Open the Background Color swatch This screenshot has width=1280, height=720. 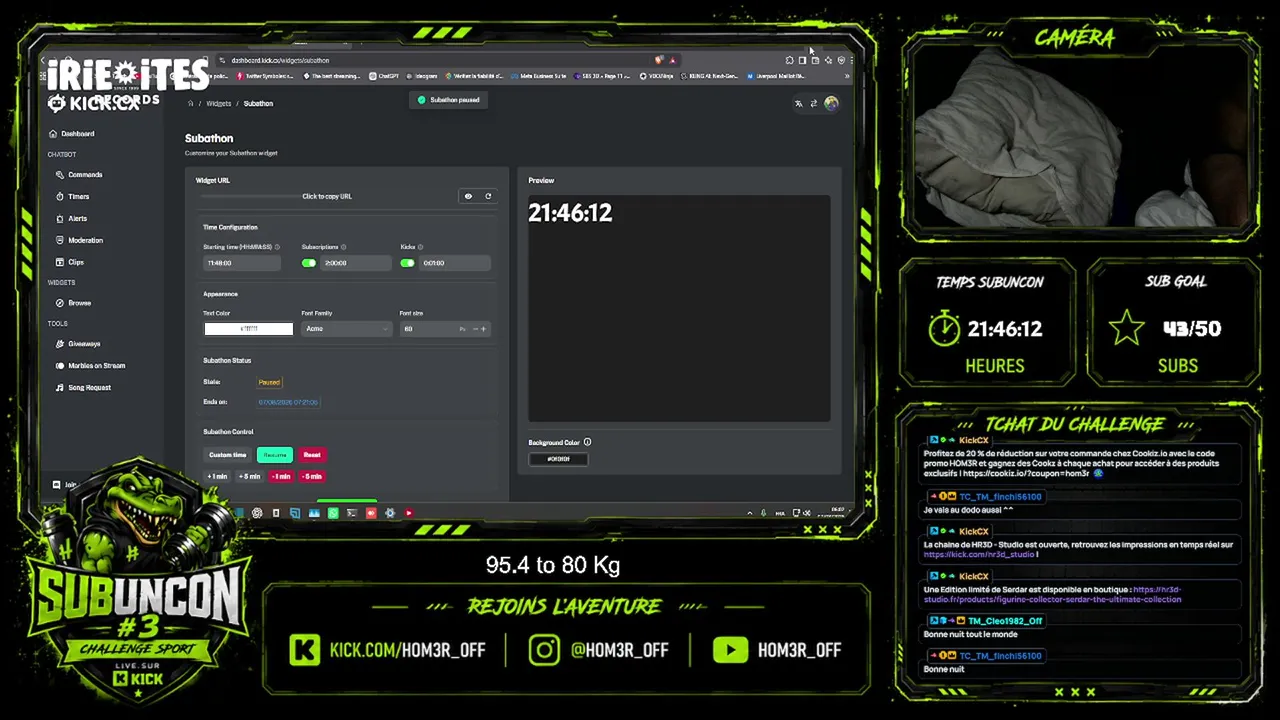(558, 459)
